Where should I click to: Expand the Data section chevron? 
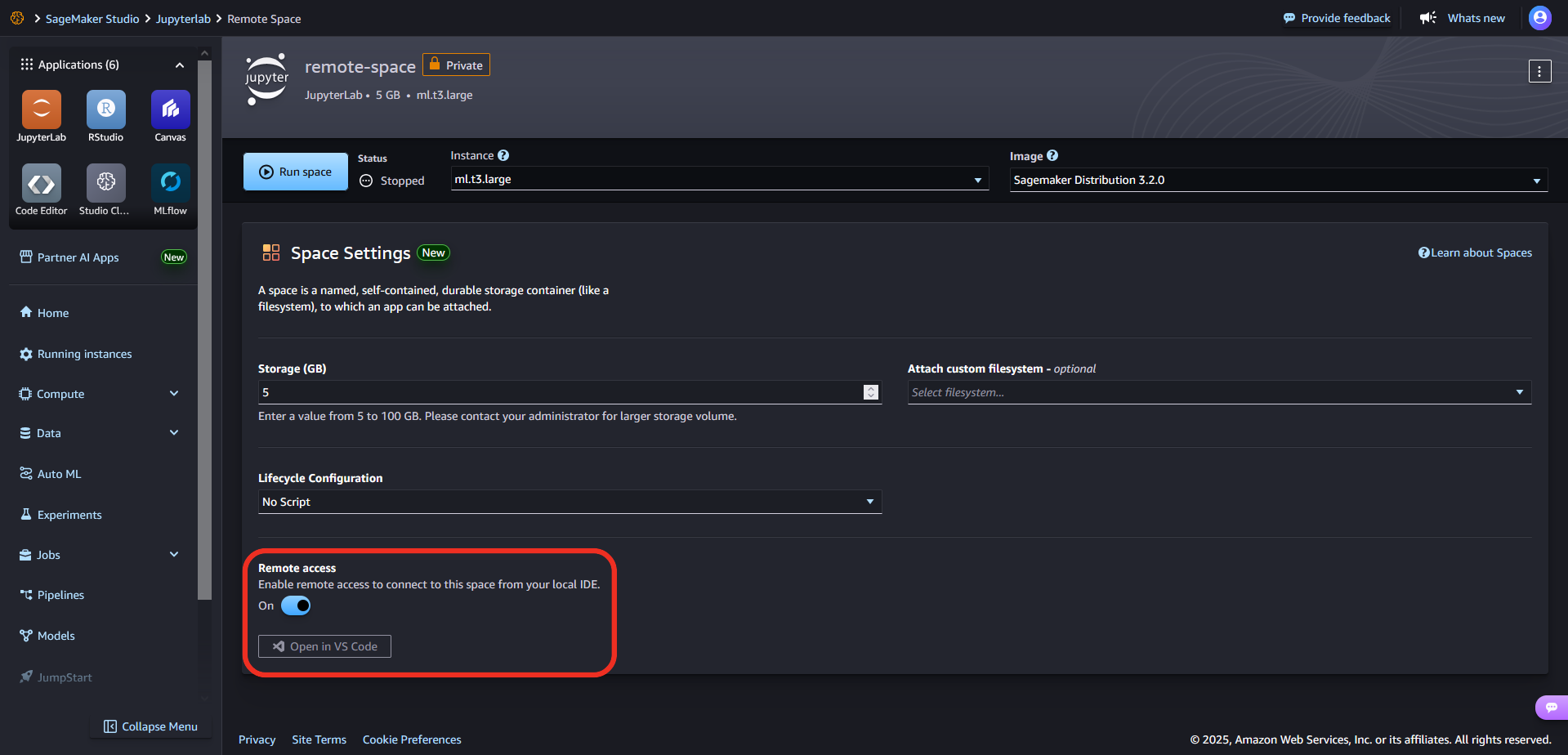click(174, 432)
